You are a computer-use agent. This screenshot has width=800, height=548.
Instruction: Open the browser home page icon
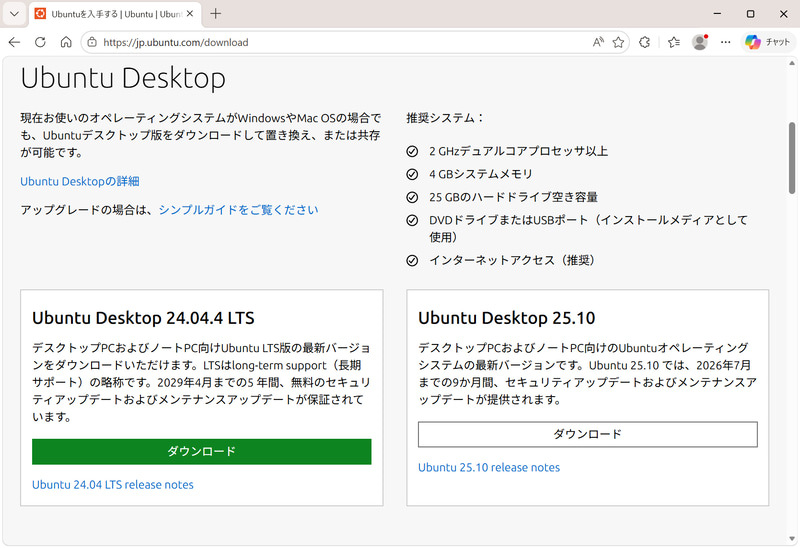(66, 42)
